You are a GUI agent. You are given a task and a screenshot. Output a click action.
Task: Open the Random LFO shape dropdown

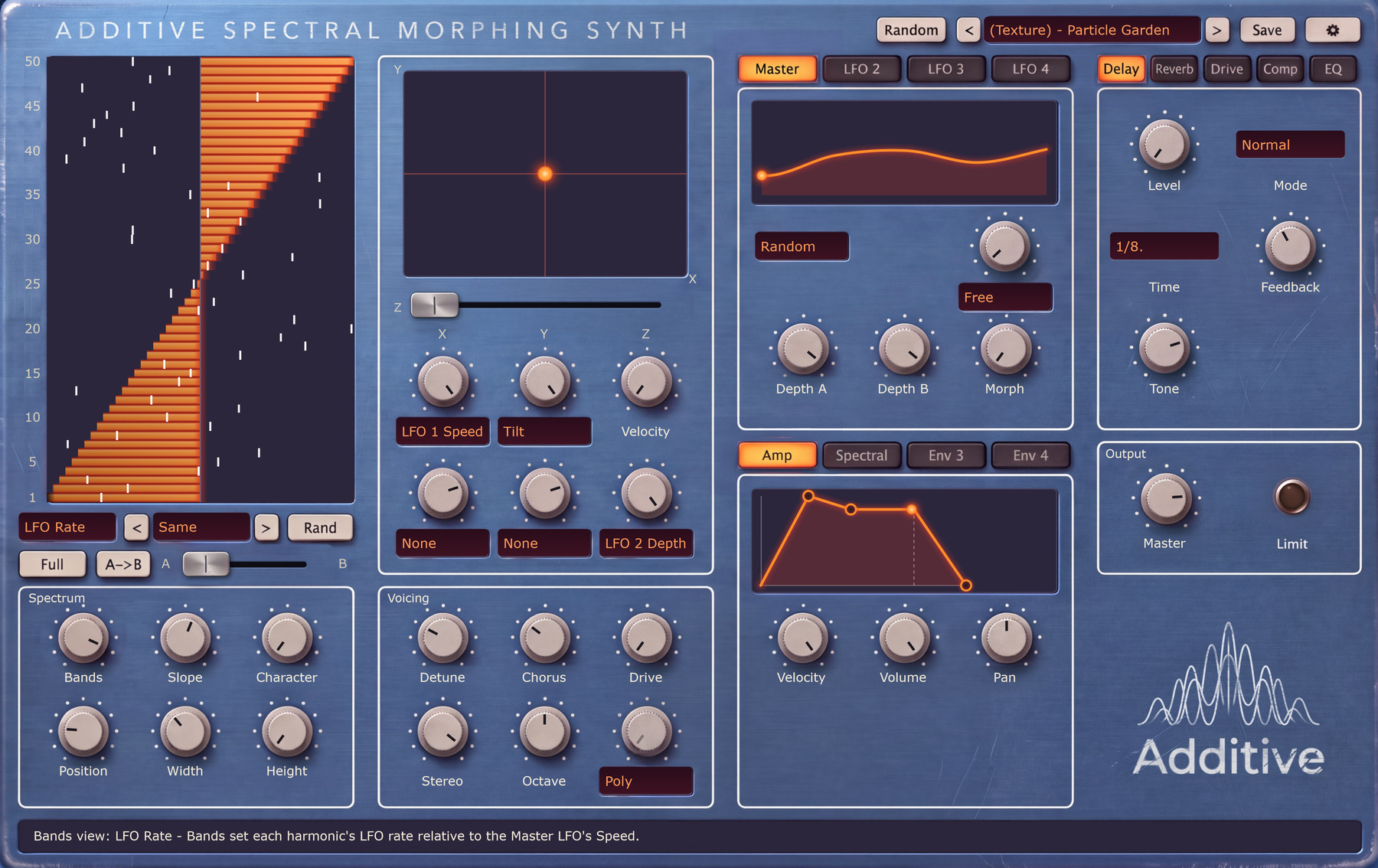pos(802,246)
